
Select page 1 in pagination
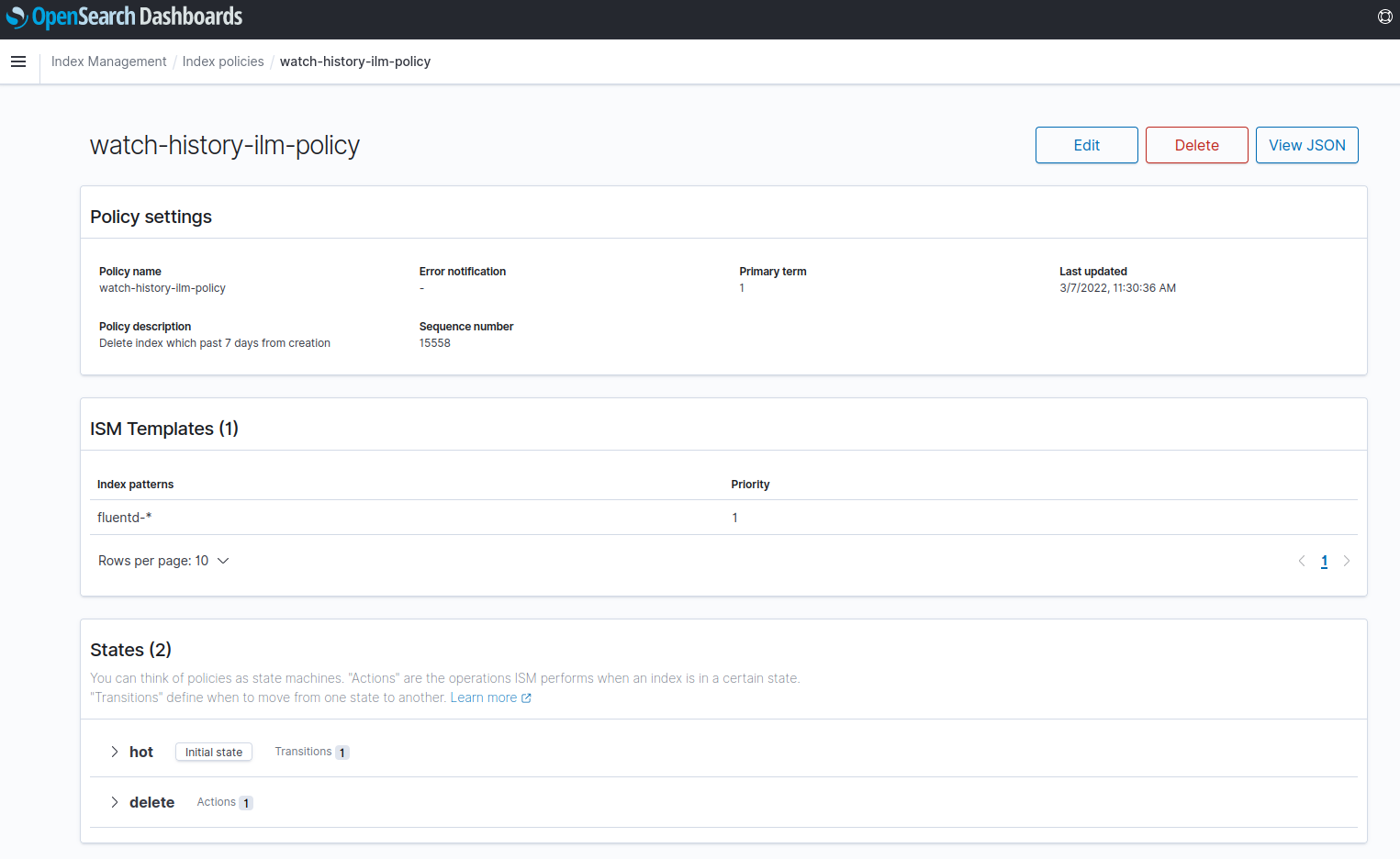pos(1324,561)
